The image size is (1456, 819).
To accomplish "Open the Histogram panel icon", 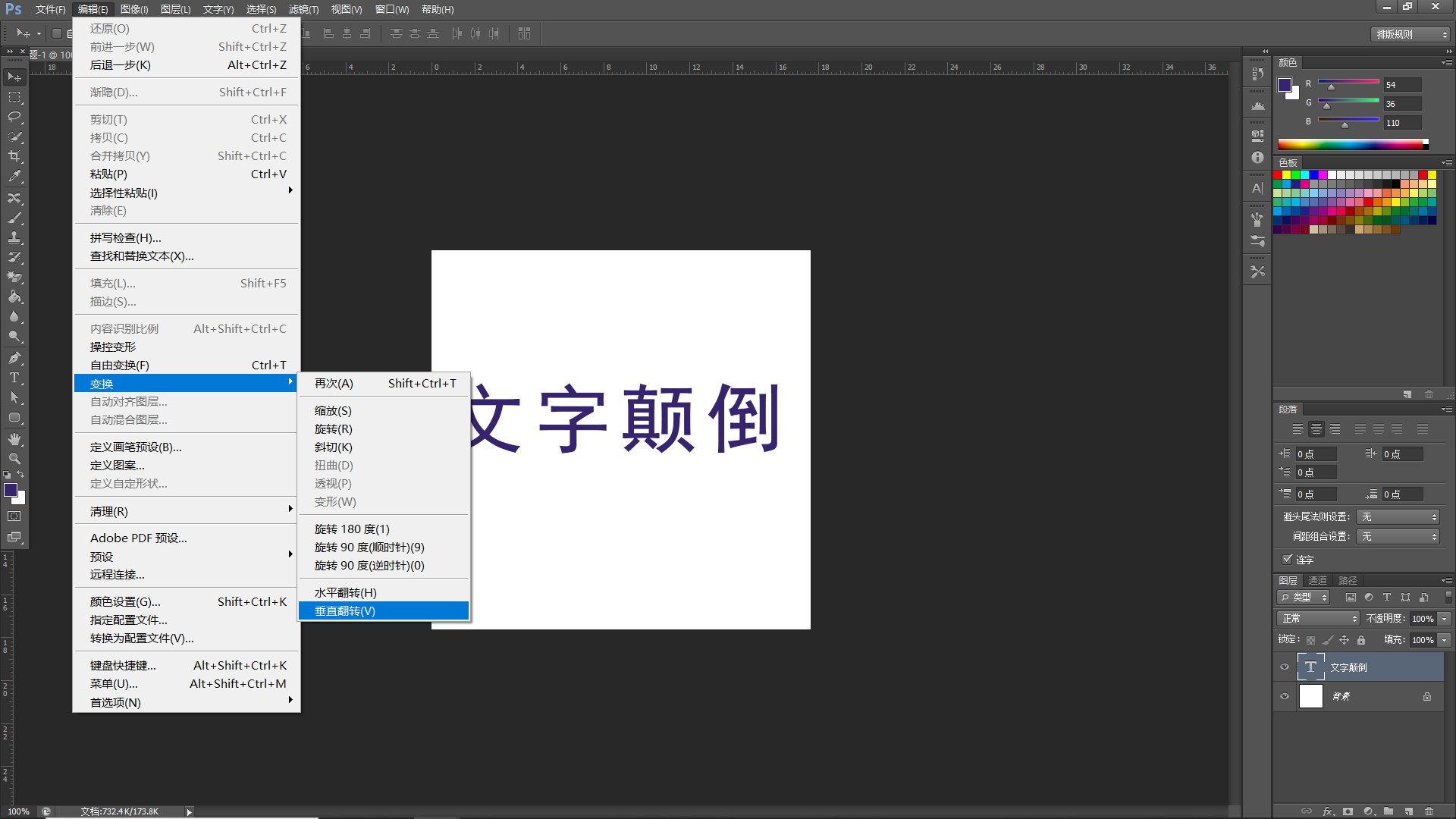I will [x=1257, y=104].
